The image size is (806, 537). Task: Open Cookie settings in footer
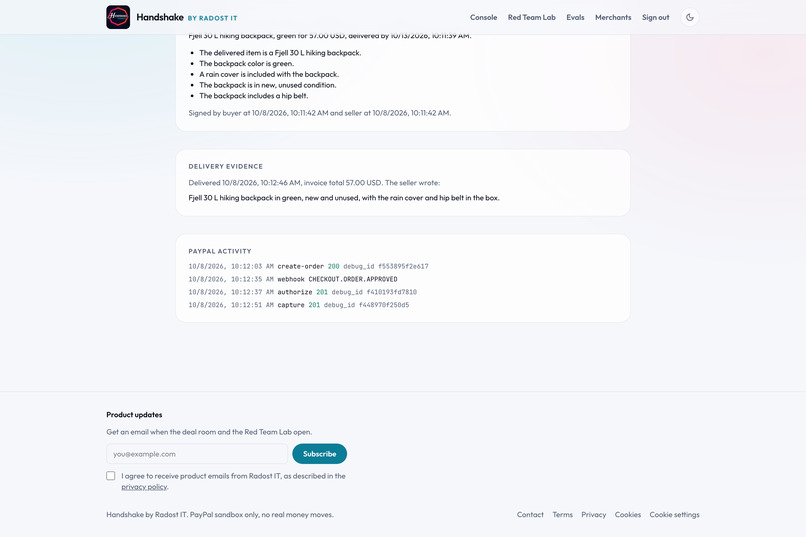674,514
